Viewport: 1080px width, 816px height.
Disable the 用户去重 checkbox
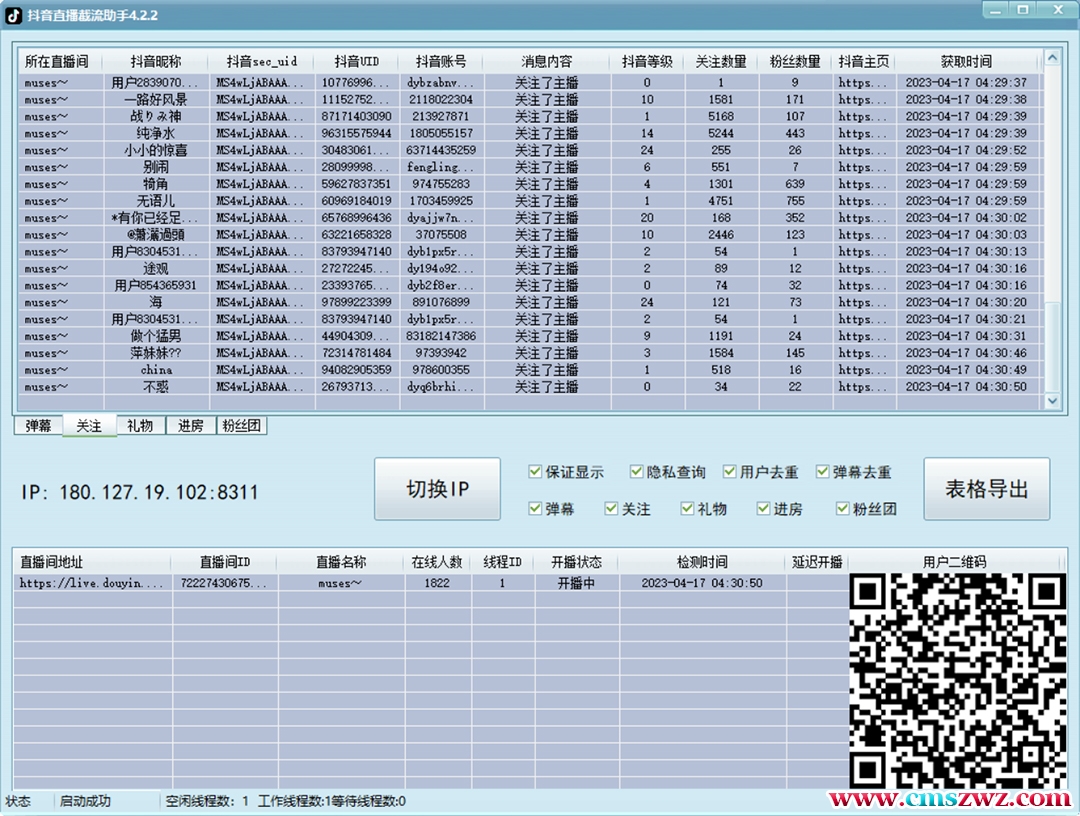pyautogui.click(x=730, y=472)
